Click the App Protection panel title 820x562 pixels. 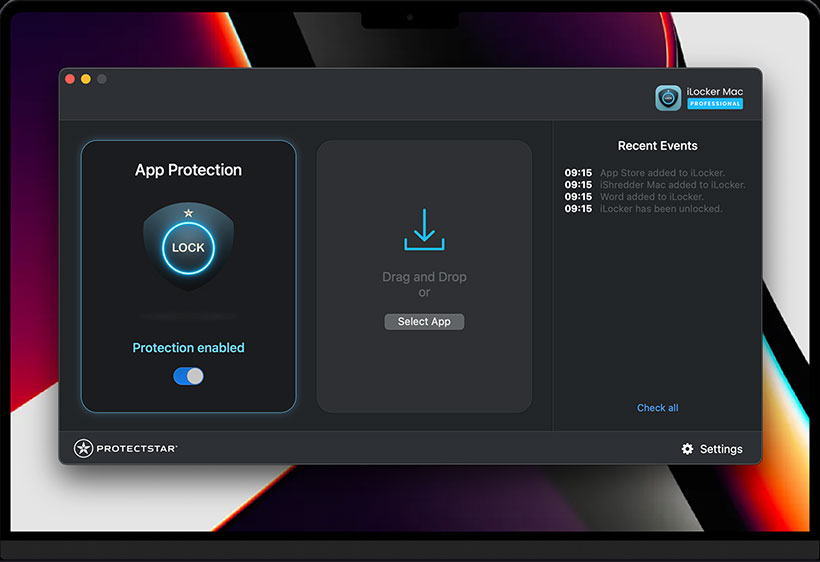[x=188, y=170]
